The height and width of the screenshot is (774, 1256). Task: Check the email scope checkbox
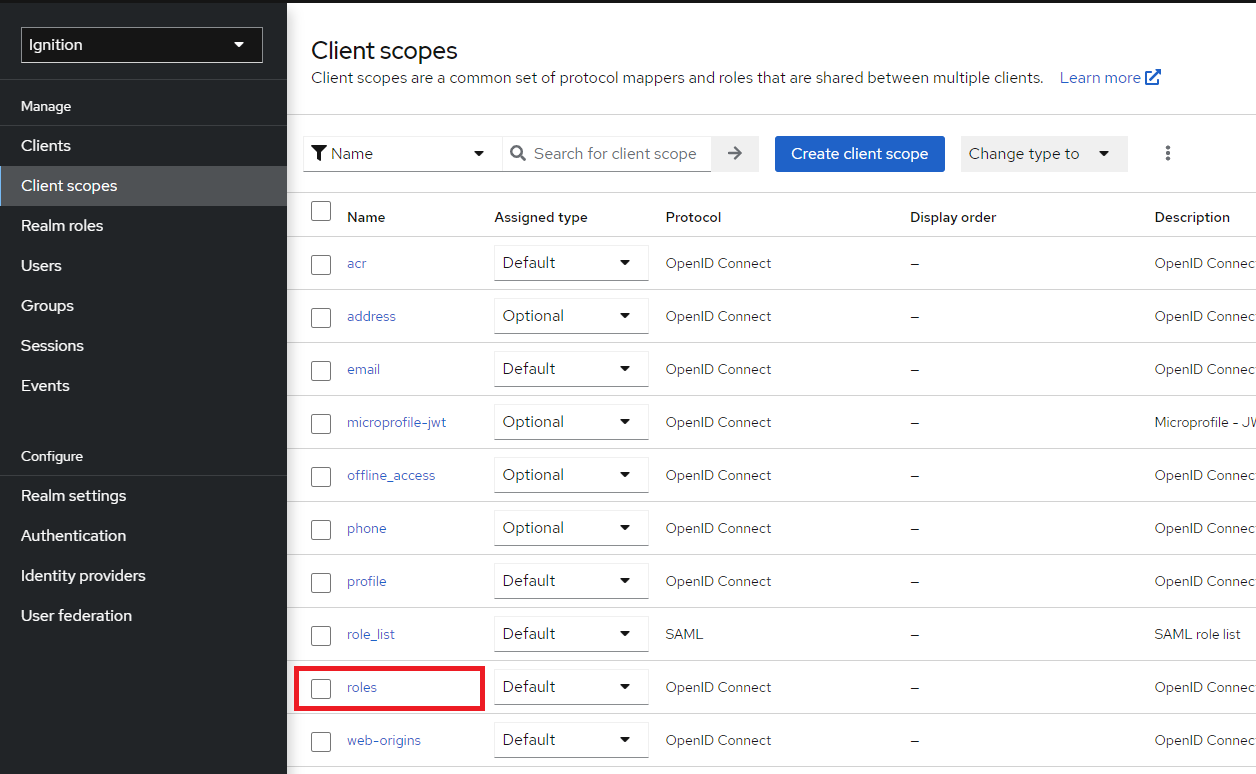(321, 370)
